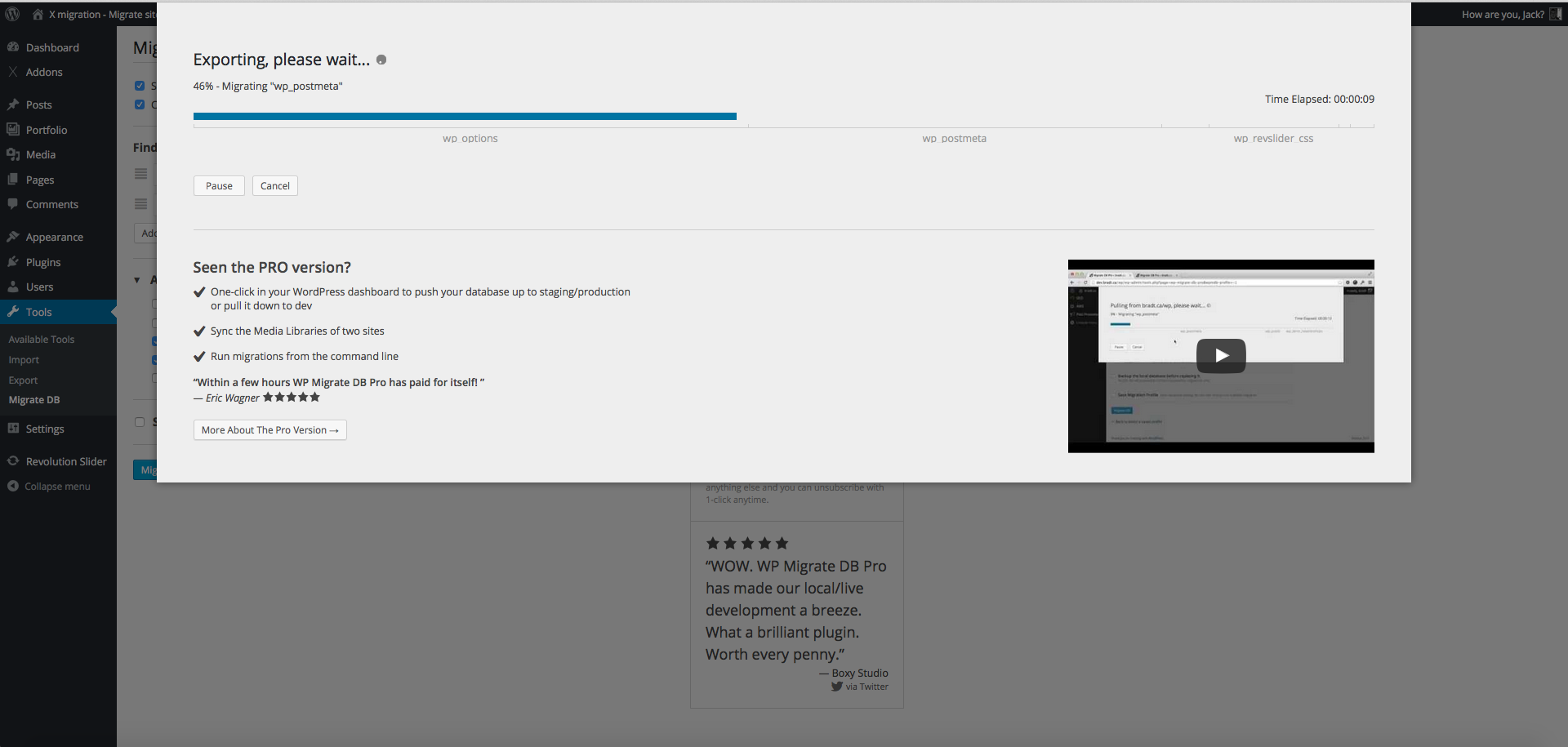This screenshot has width=1568, height=747.
Task: Click Collapse menu link
Action: tap(57, 486)
